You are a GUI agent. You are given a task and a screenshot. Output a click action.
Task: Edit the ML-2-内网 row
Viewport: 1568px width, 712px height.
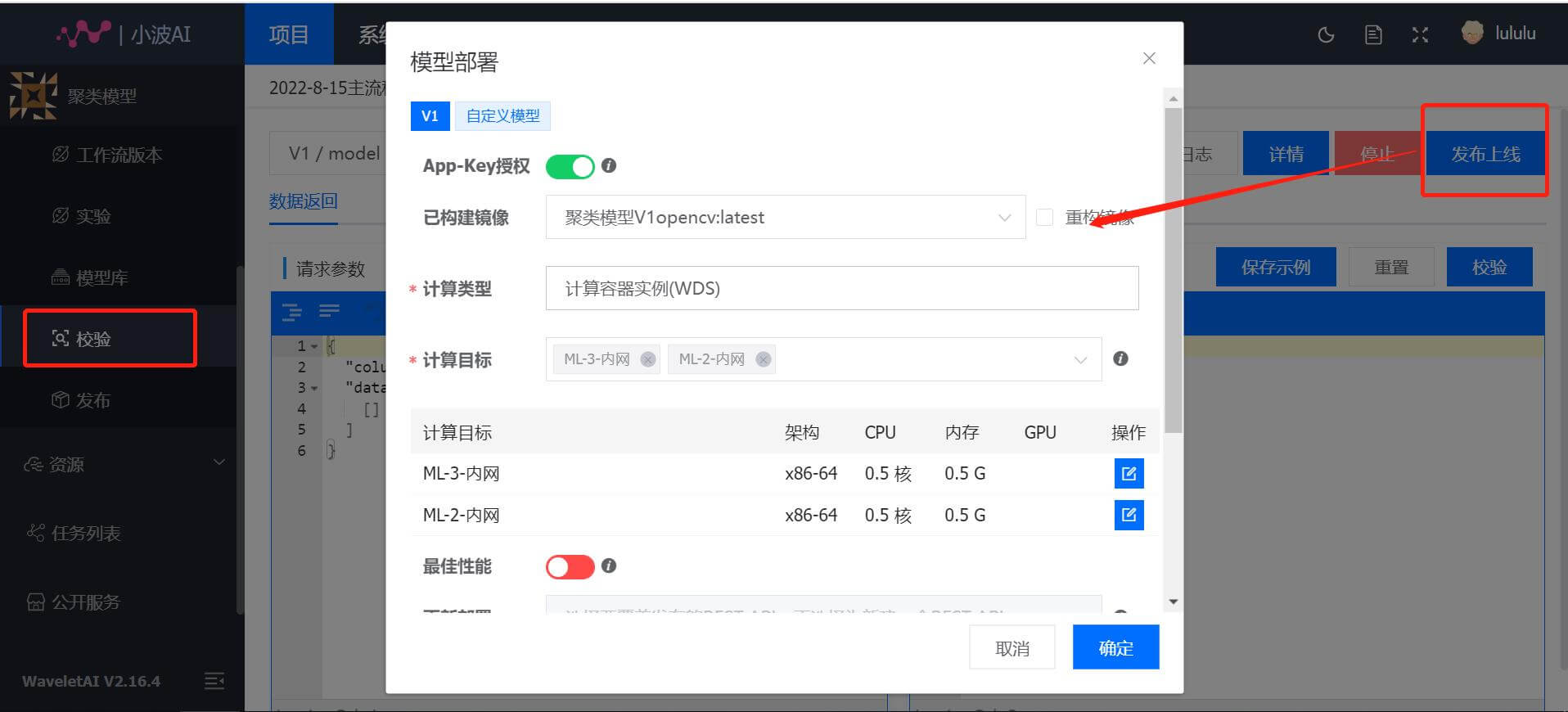coord(1129,515)
